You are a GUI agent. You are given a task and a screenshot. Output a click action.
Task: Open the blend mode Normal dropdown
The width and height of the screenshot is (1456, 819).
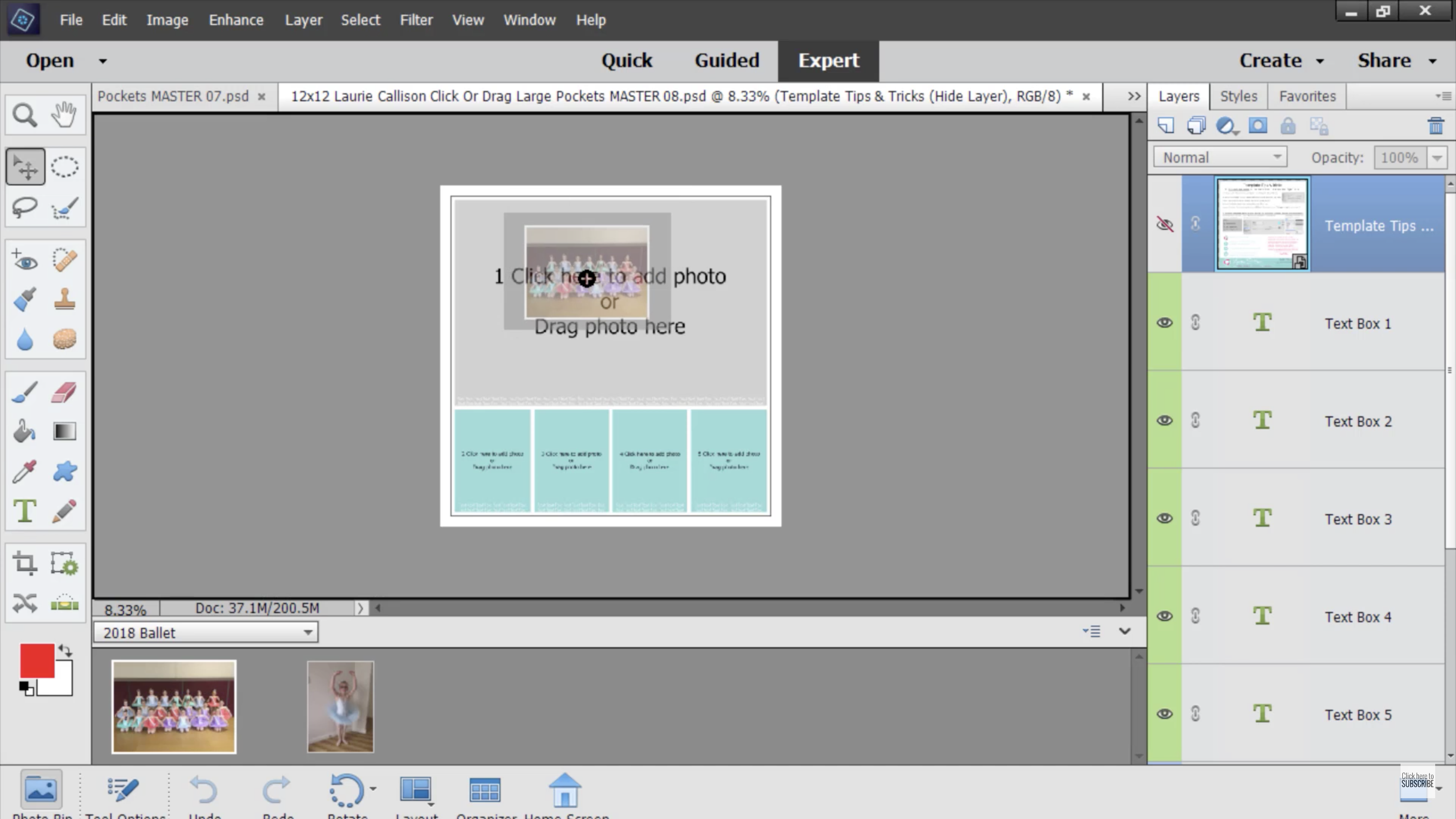point(1220,157)
